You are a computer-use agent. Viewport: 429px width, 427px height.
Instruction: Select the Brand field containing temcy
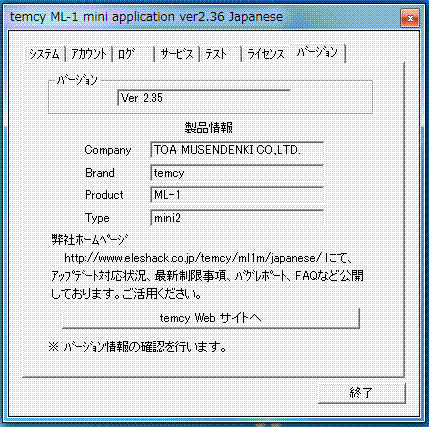[237, 173]
